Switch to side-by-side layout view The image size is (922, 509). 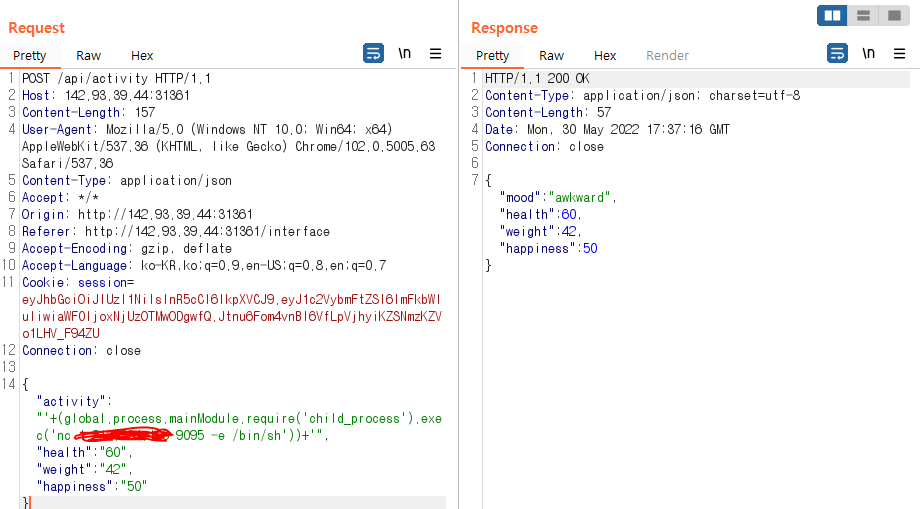pyautogui.click(x=832, y=16)
